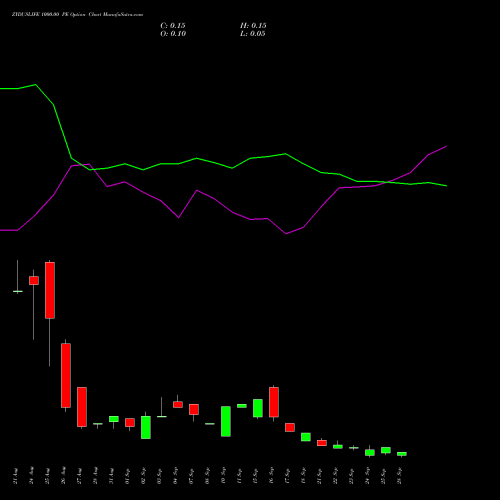This screenshot has height=500, width=500.
Task: Select the close value 'C: 0.15'
Action: 173,26
